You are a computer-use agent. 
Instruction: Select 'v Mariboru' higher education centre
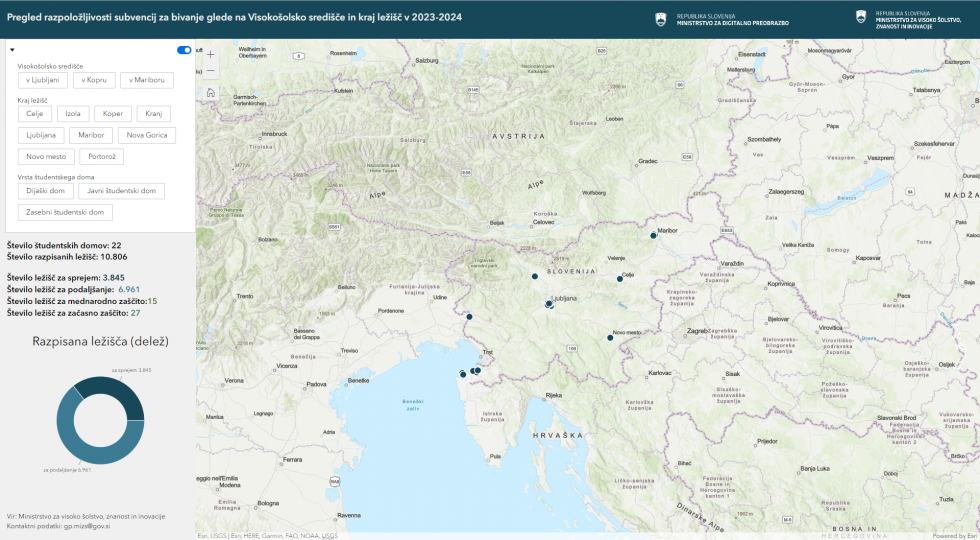pos(148,80)
